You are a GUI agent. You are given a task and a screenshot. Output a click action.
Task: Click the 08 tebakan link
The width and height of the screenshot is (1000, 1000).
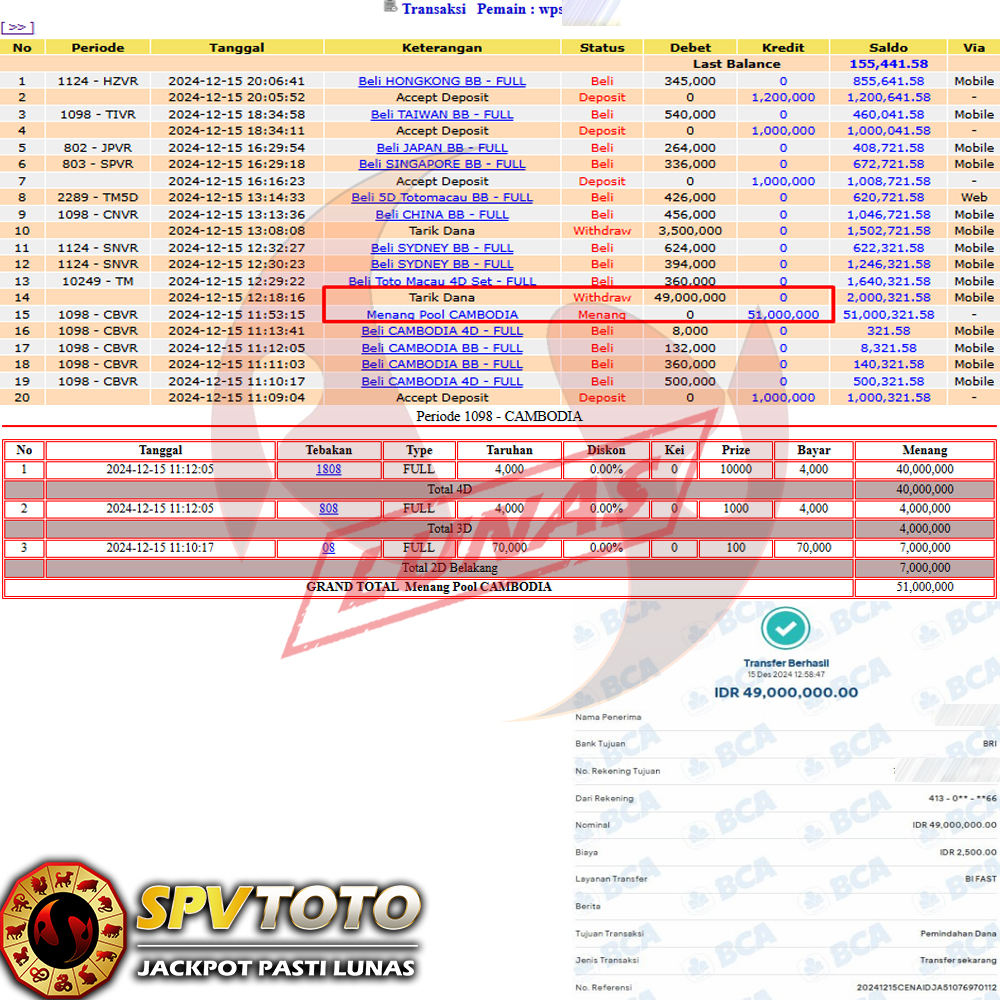[x=328, y=547]
